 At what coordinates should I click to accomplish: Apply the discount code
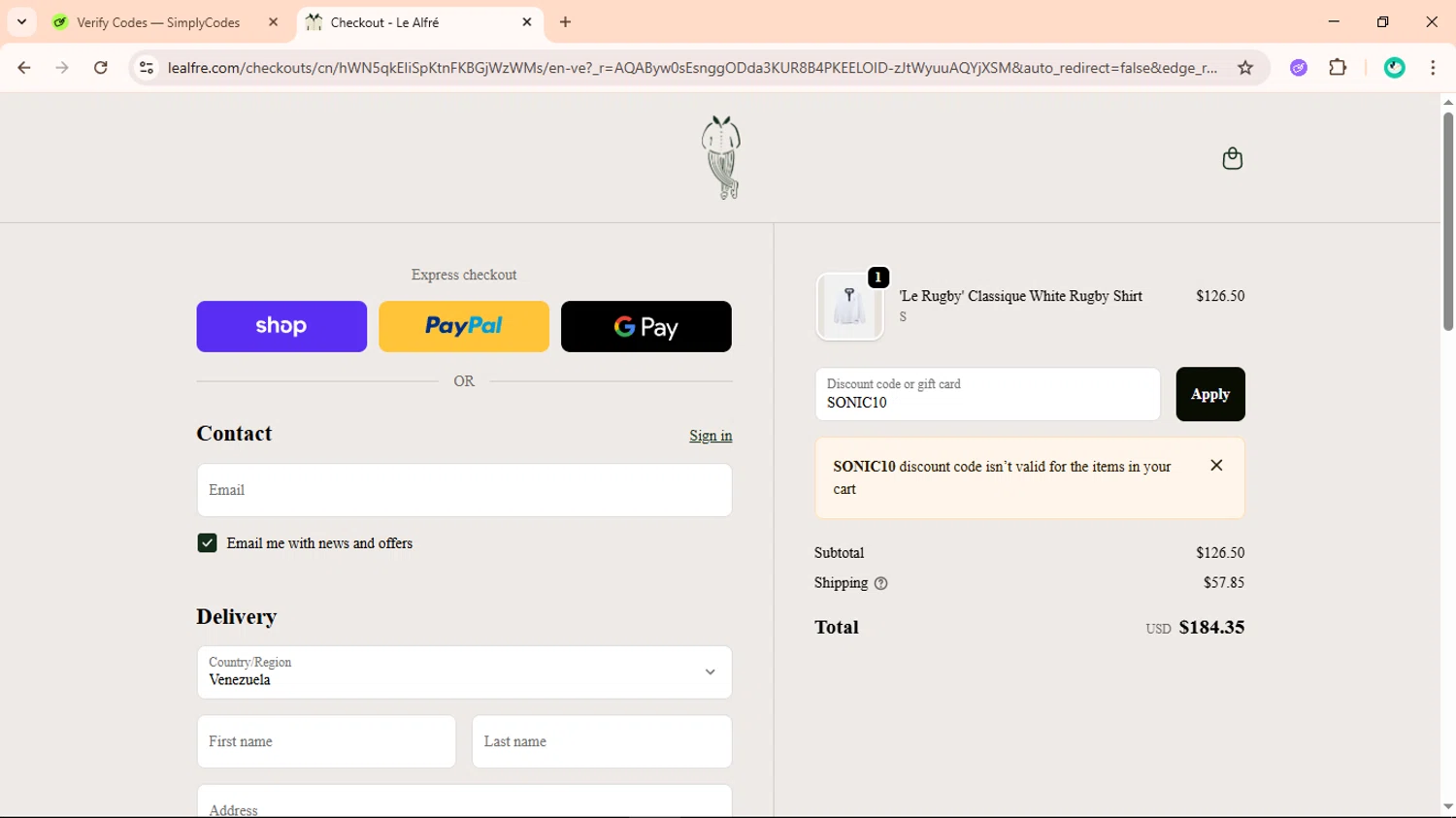[1210, 394]
